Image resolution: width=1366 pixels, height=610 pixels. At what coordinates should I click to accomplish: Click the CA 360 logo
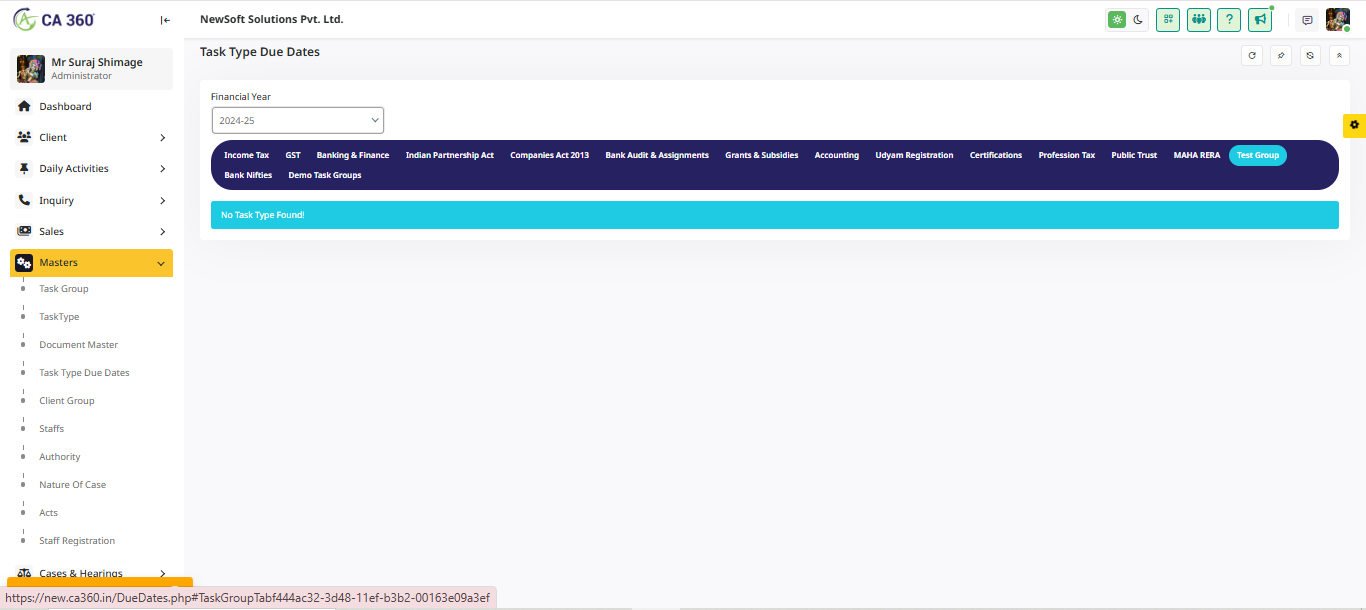[54, 19]
